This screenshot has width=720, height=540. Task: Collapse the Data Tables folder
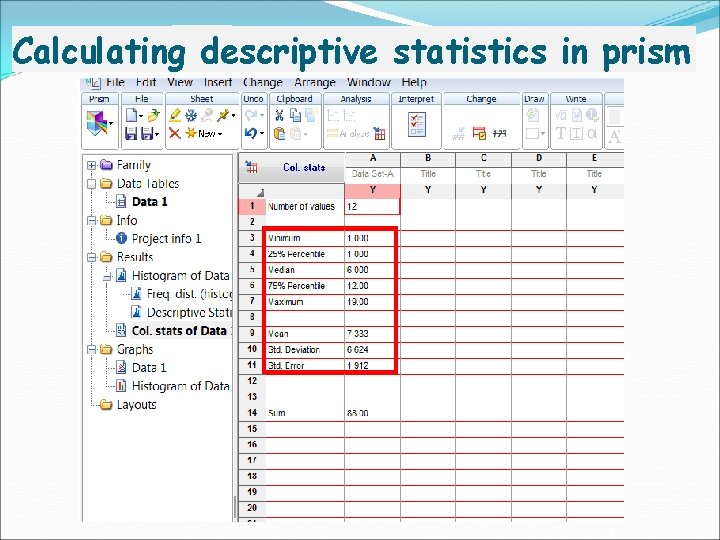91,184
